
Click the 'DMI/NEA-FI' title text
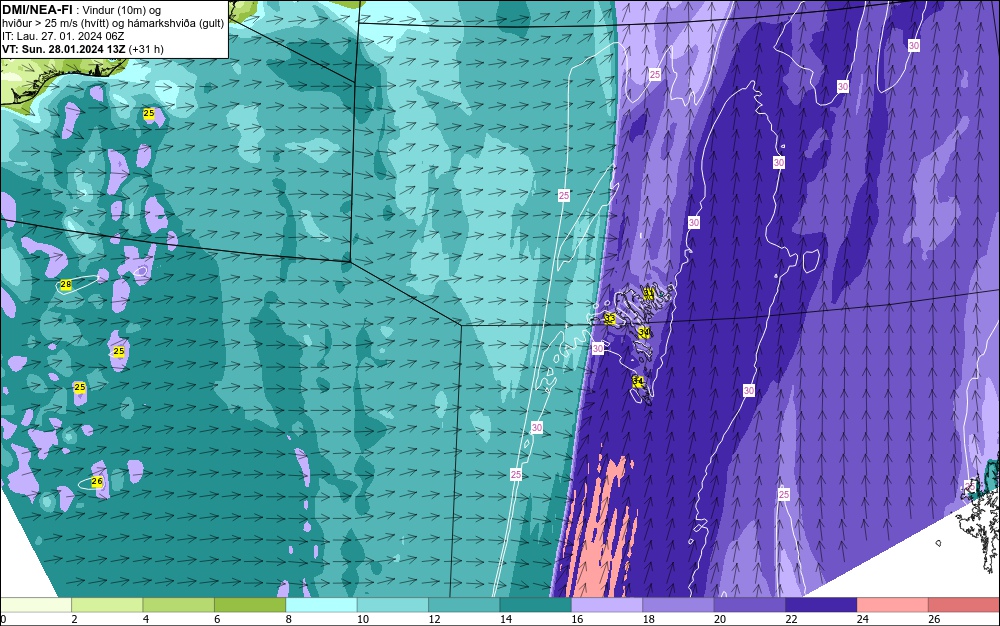(37, 10)
